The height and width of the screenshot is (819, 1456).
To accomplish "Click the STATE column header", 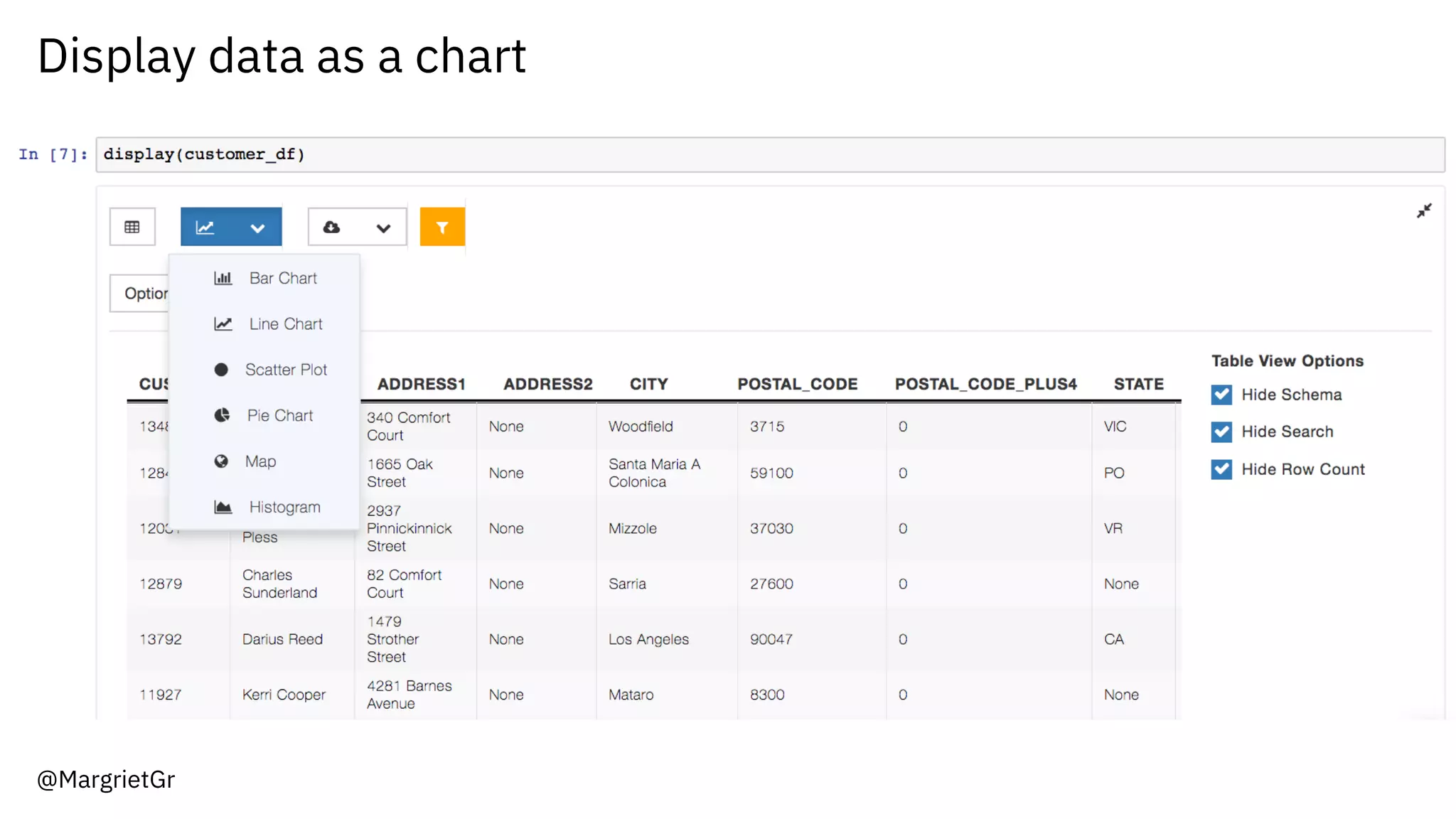I will pos(1138,384).
